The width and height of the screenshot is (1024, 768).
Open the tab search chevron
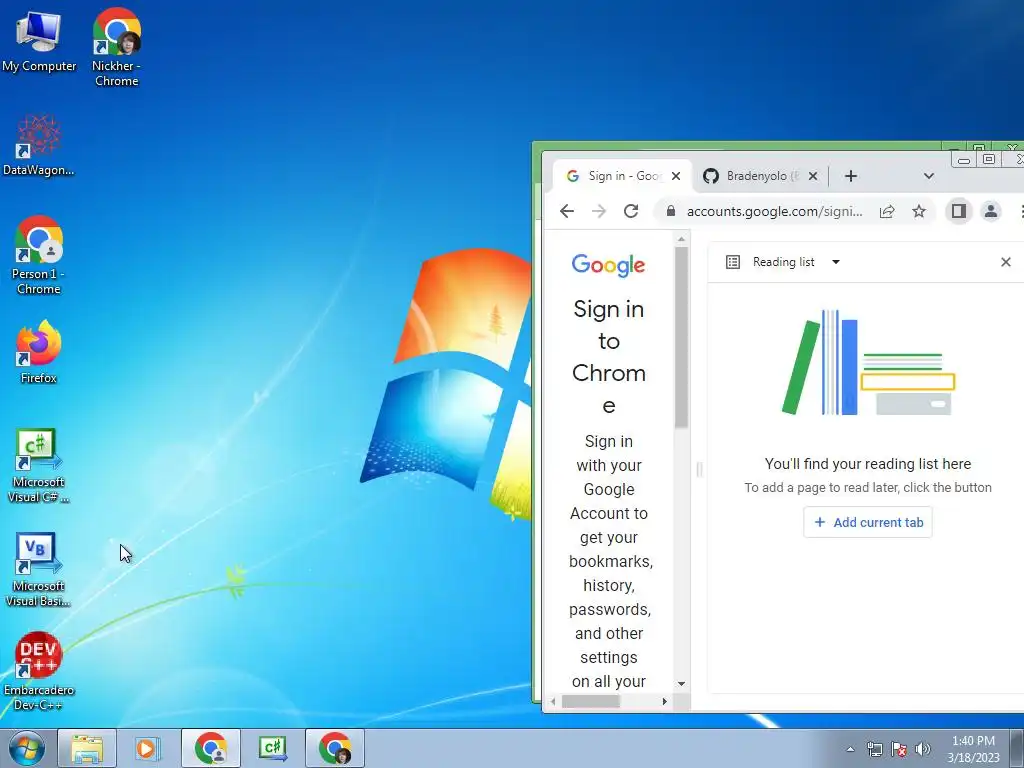pyautogui.click(x=929, y=176)
